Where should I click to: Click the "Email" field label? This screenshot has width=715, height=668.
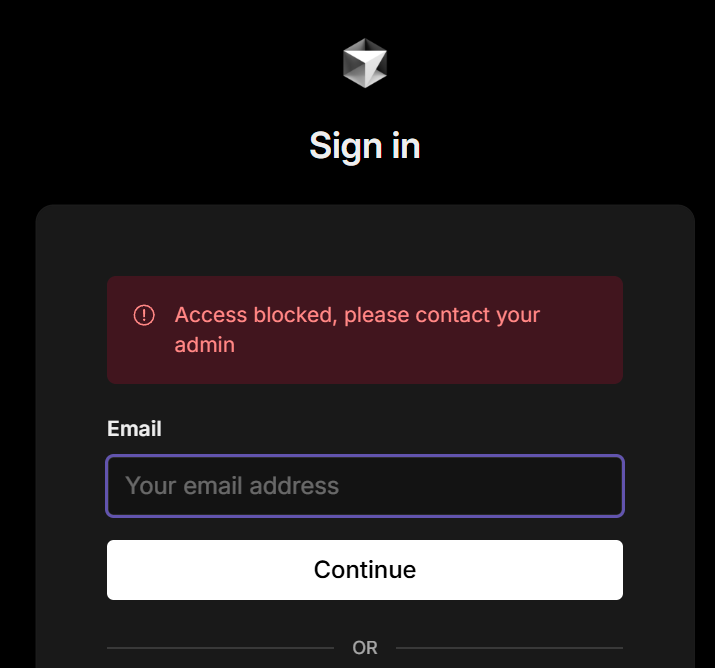point(134,429)
